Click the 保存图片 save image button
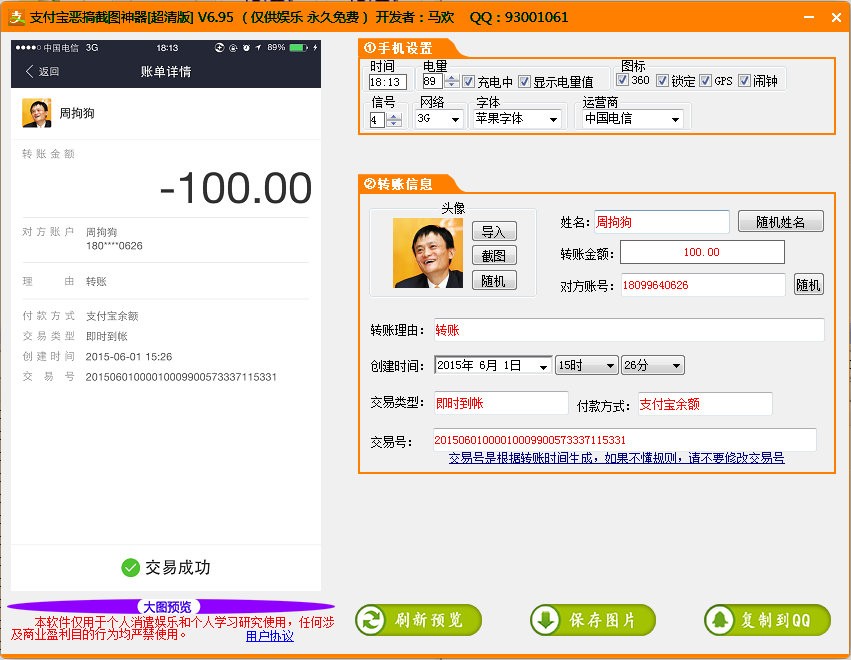The height and width of the screenshot is (660, 851). point(593,620)
